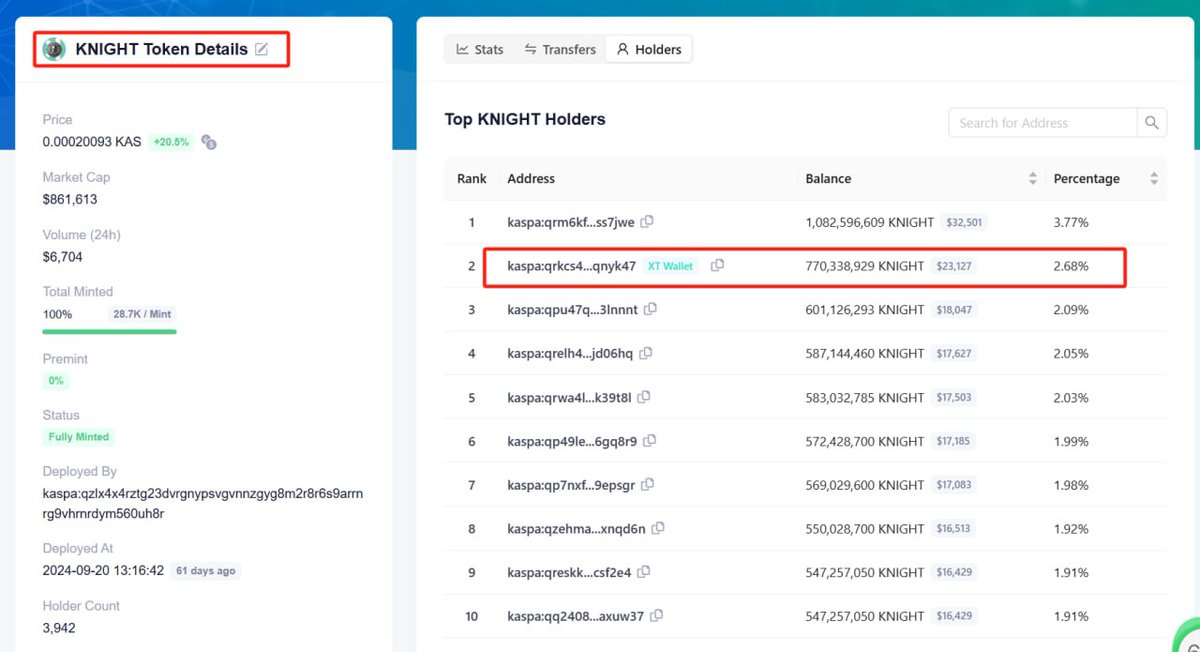Click the 3.77% percentage cell

1071,222
